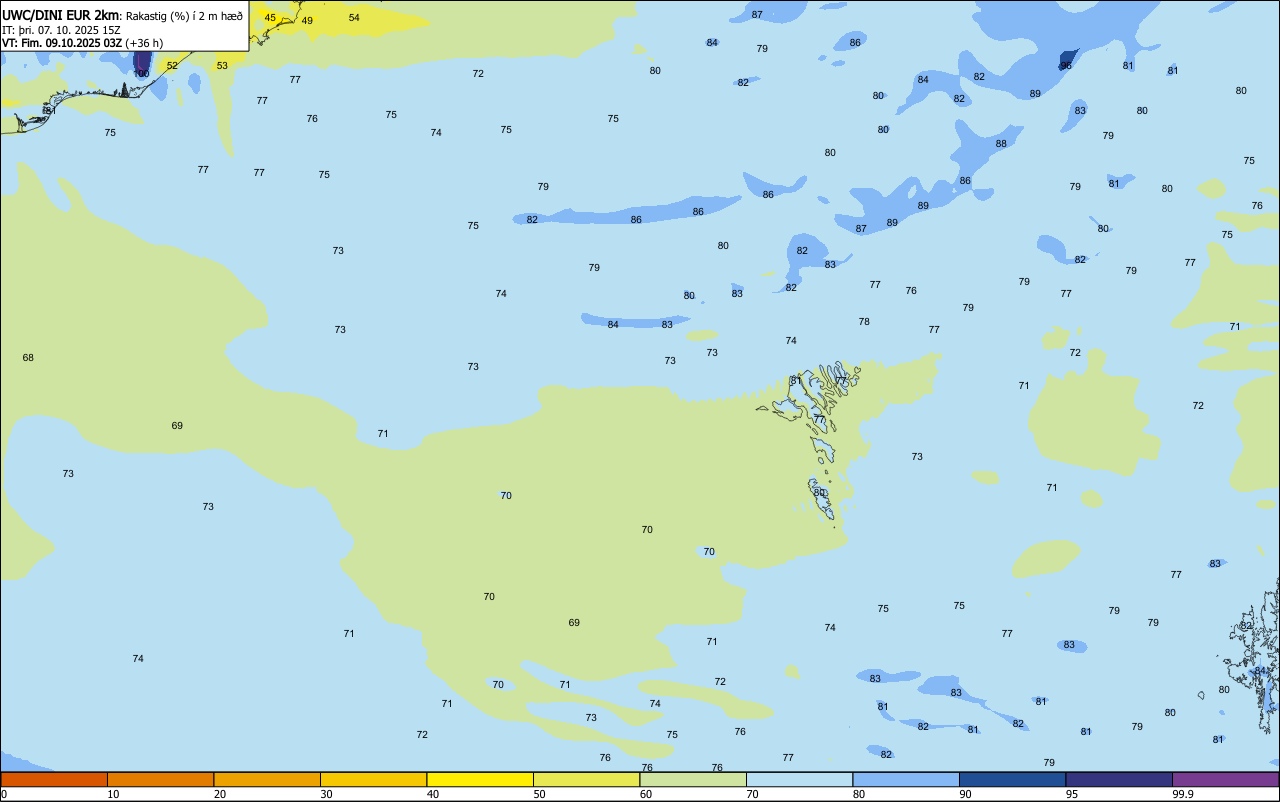Viewport: 1280px width, 802px height.
Task: Click the humidity value '78' on the map
Action: [864, 322]
